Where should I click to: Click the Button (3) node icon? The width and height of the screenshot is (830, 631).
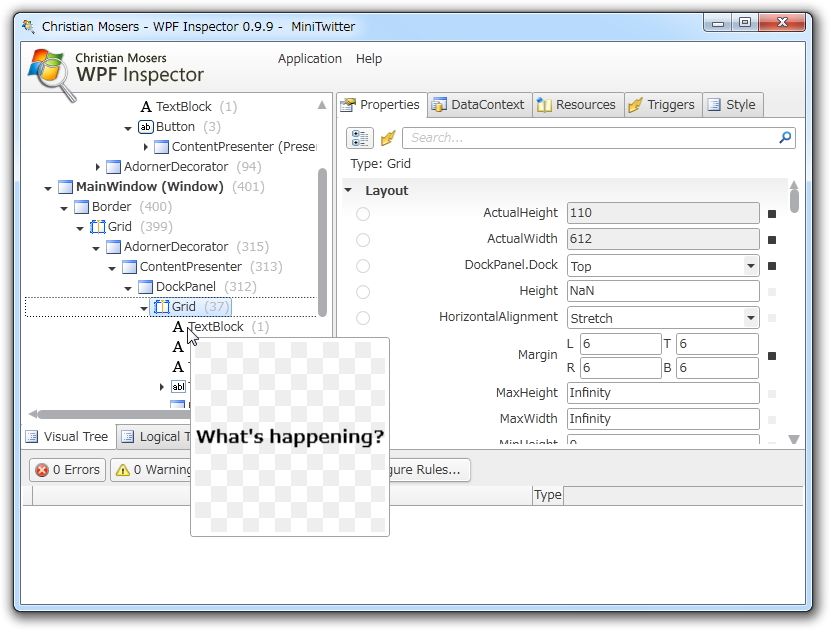[146, 127]
